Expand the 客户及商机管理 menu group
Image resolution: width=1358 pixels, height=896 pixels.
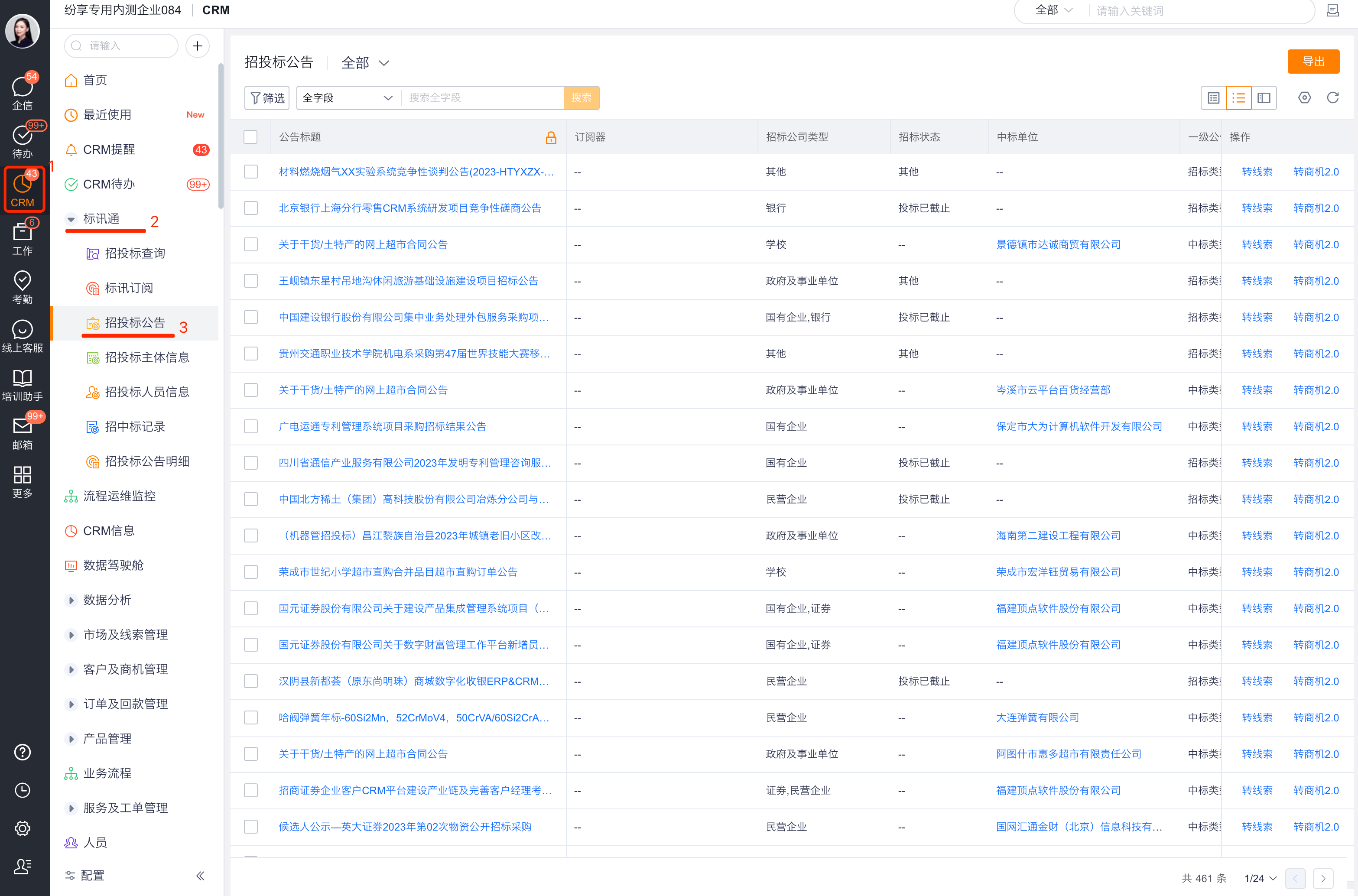point(71,669)
